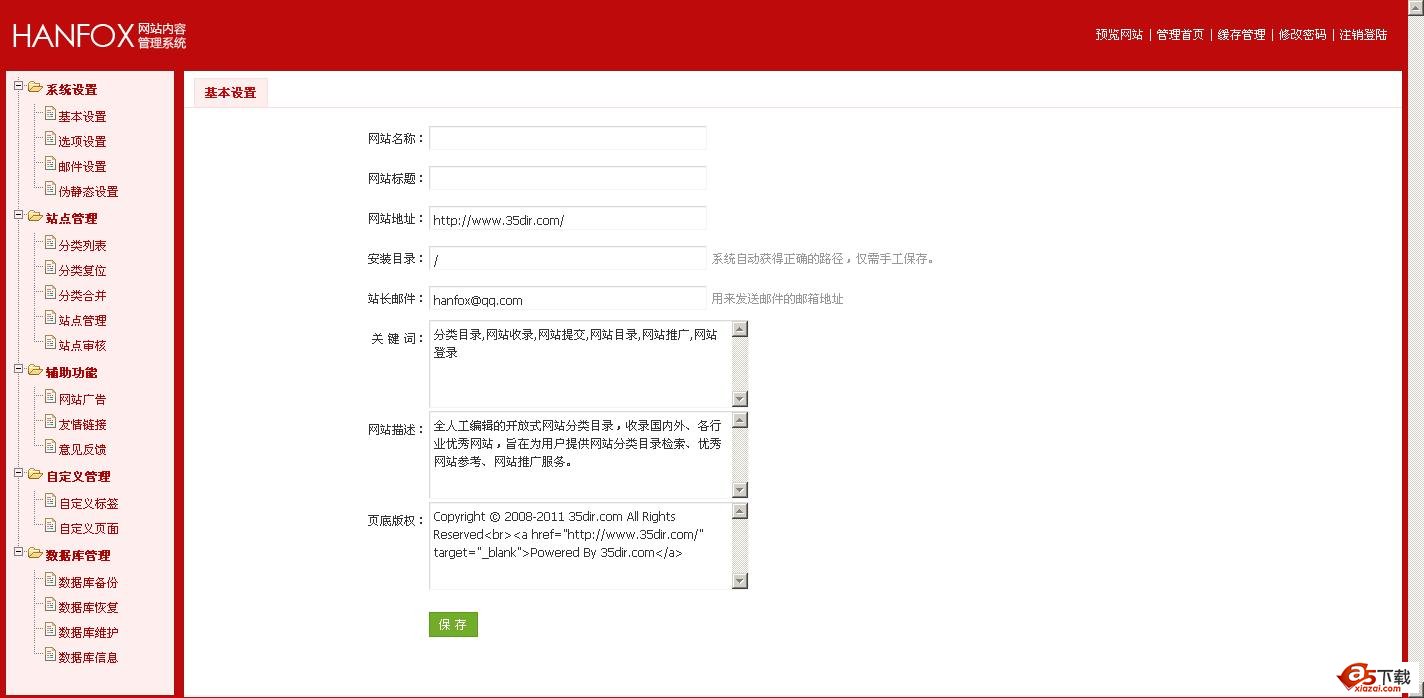1424x698 pixels.
Task: Click scroll-up arrow of 页底版权 textarea
Action: (740, 511)
